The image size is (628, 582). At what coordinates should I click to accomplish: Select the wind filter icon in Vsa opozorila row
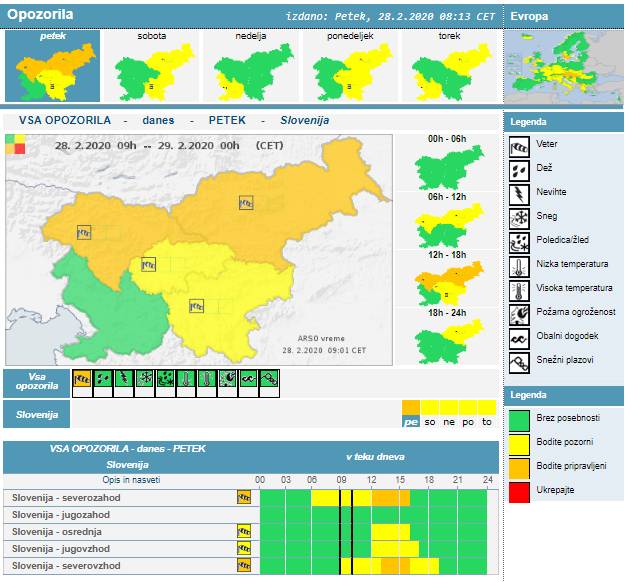(81, 379)
